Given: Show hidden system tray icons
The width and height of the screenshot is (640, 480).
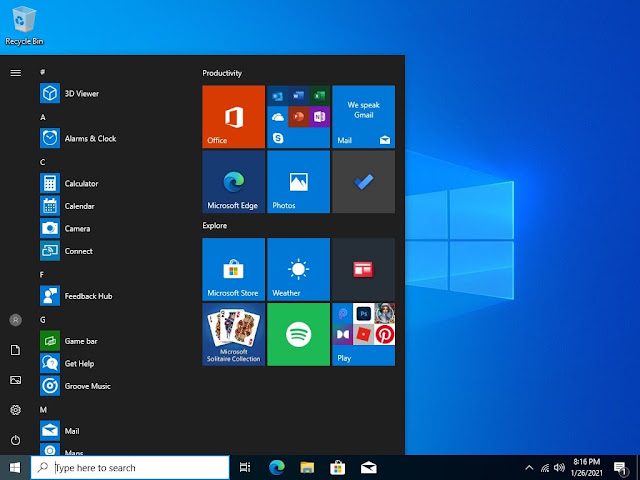Looking at the screenshot, I should (529, 468).
